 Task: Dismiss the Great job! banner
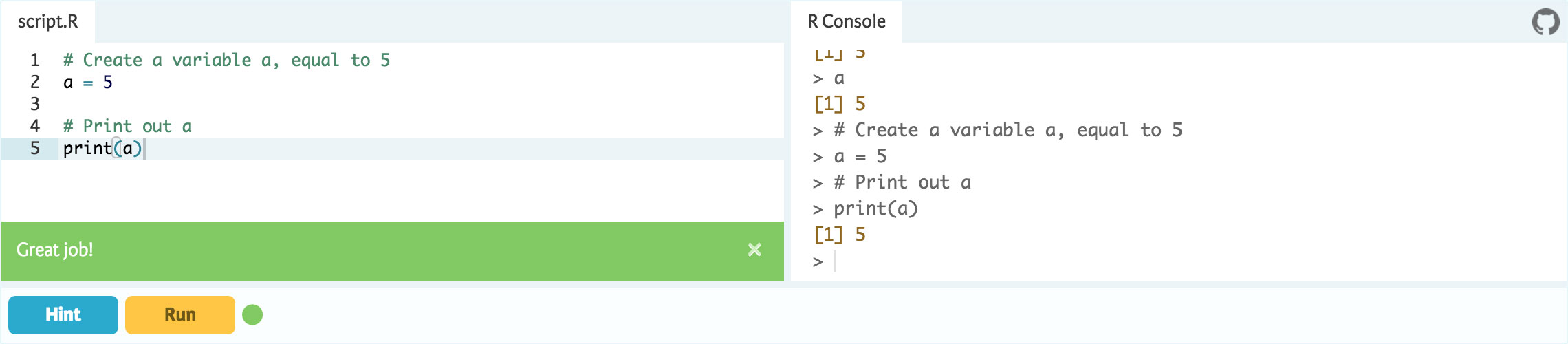tap(754, 250)
